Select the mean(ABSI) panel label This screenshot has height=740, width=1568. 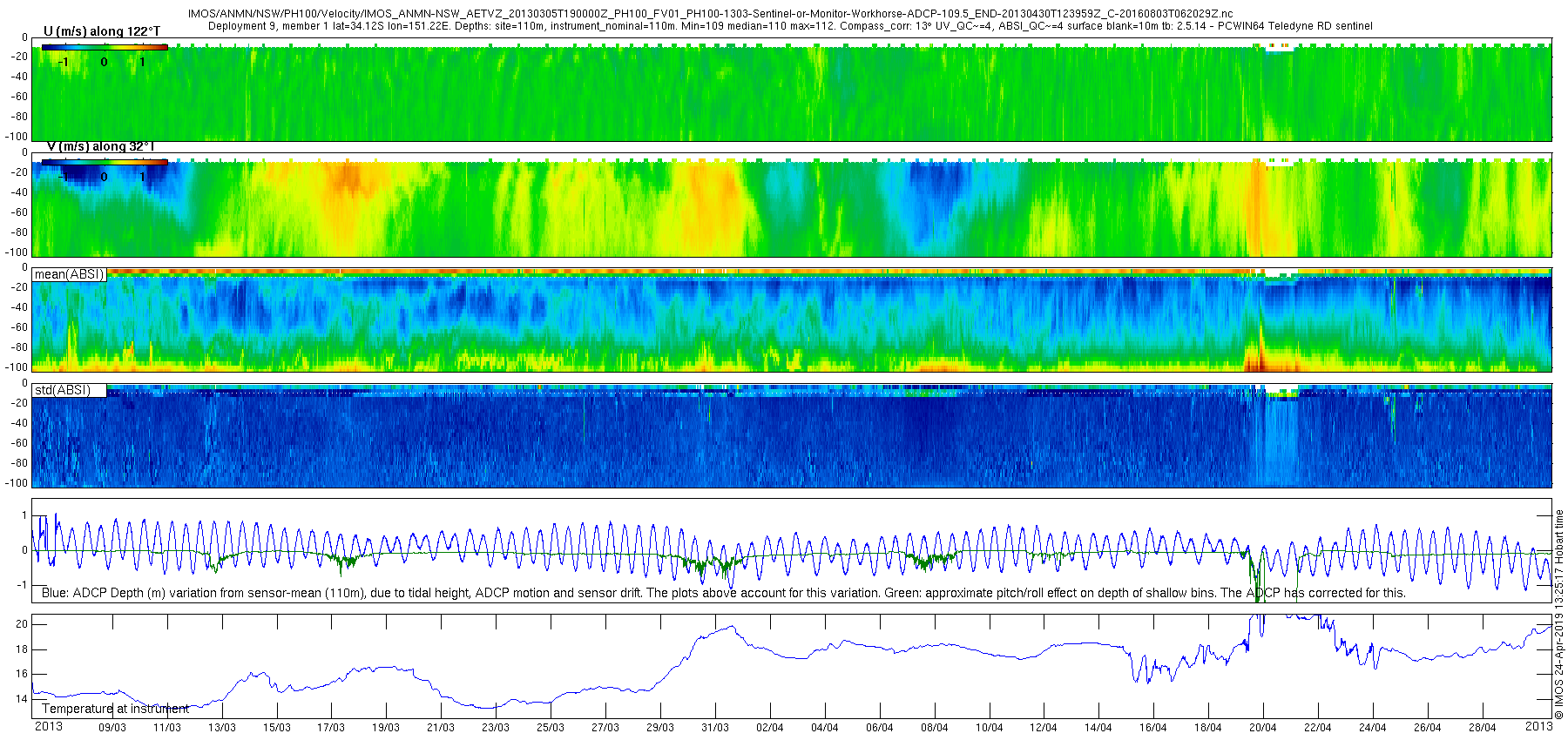[x=69, y=274]
